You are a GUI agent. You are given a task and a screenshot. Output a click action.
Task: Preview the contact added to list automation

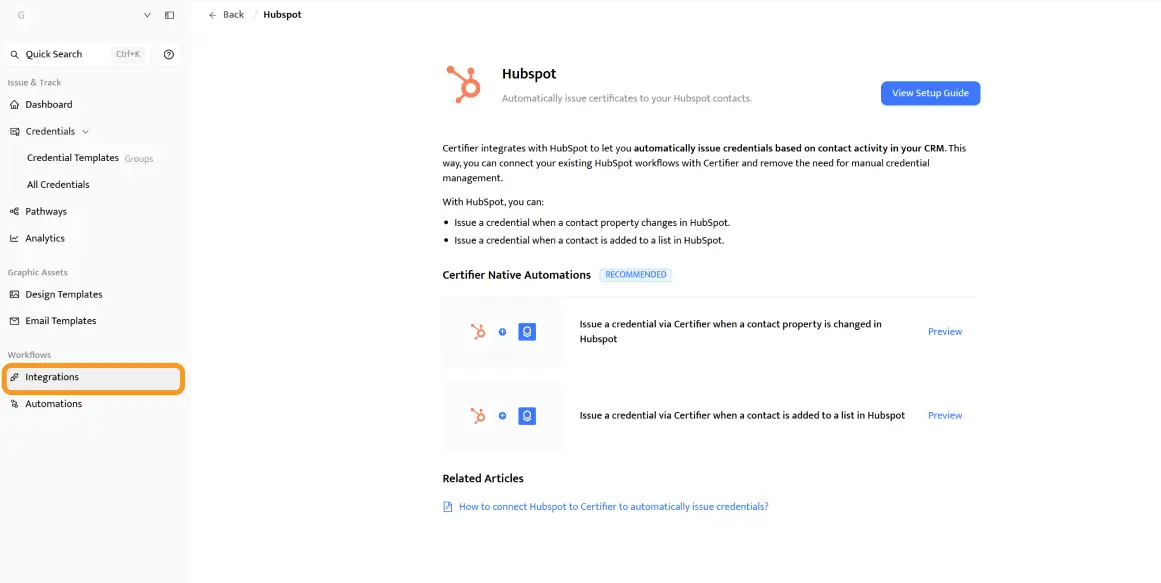pos(945,416)
